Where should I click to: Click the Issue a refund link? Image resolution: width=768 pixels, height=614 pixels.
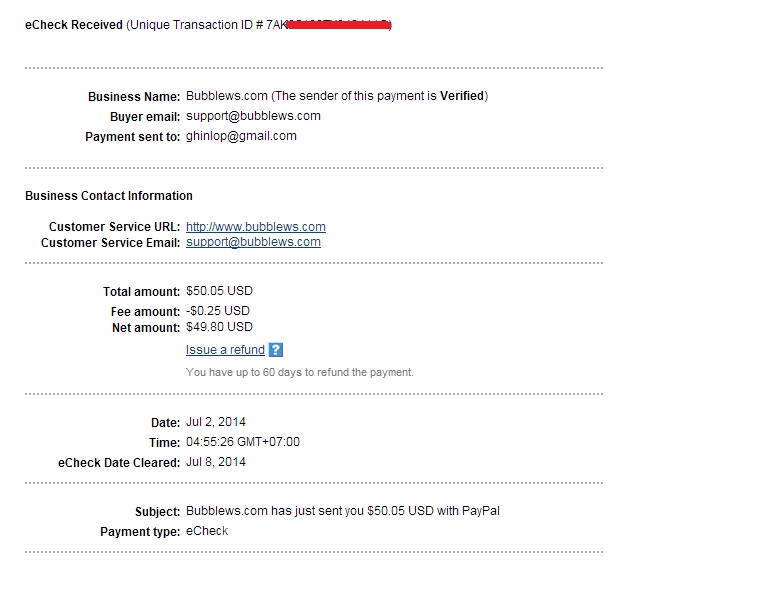(x=225, y=350)
